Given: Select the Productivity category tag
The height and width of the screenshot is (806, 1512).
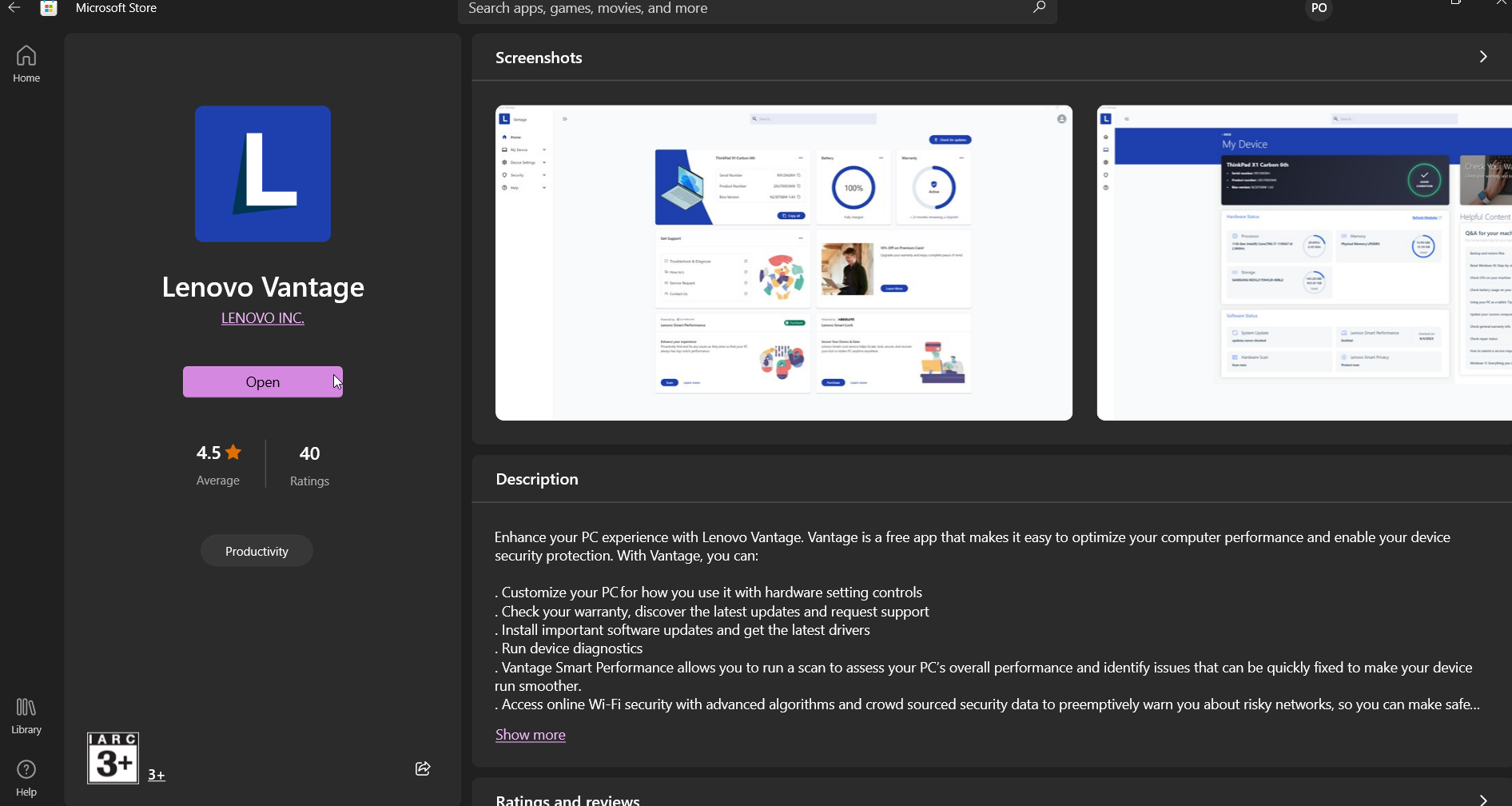Looking at the screenshot, I should (x=257, y=551).
